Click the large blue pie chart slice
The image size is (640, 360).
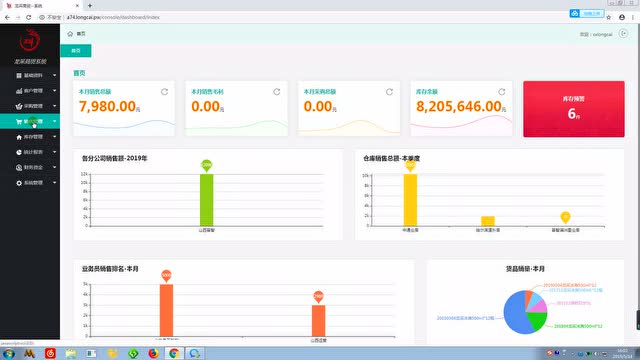[x=515, y=313]
